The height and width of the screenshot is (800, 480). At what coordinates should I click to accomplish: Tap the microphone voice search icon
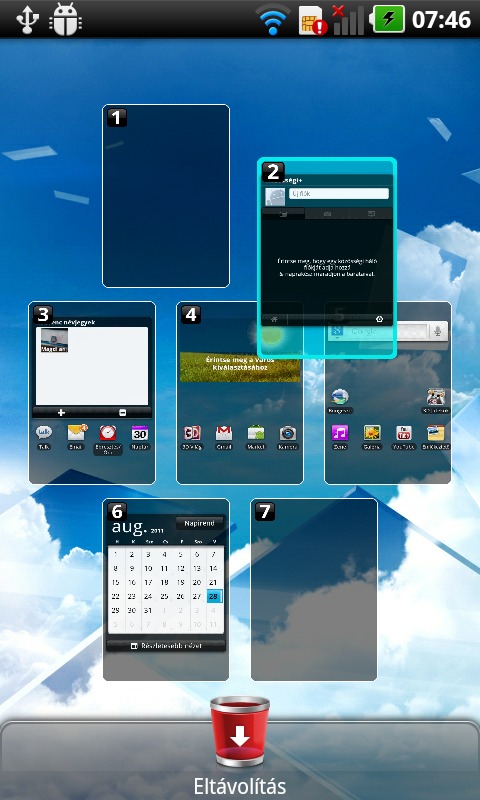click(x=437, y=331)
